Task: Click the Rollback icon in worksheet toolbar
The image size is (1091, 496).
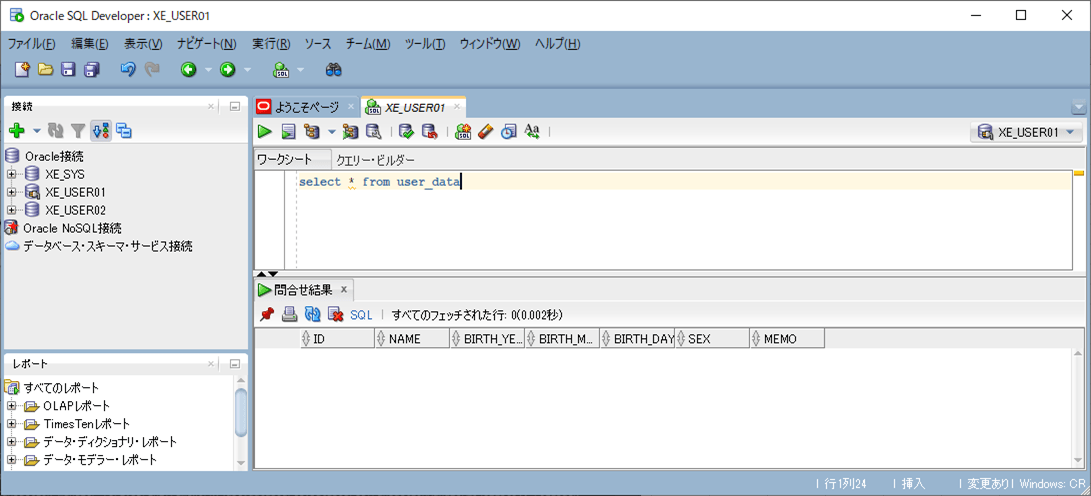Action: pos(430,131)
